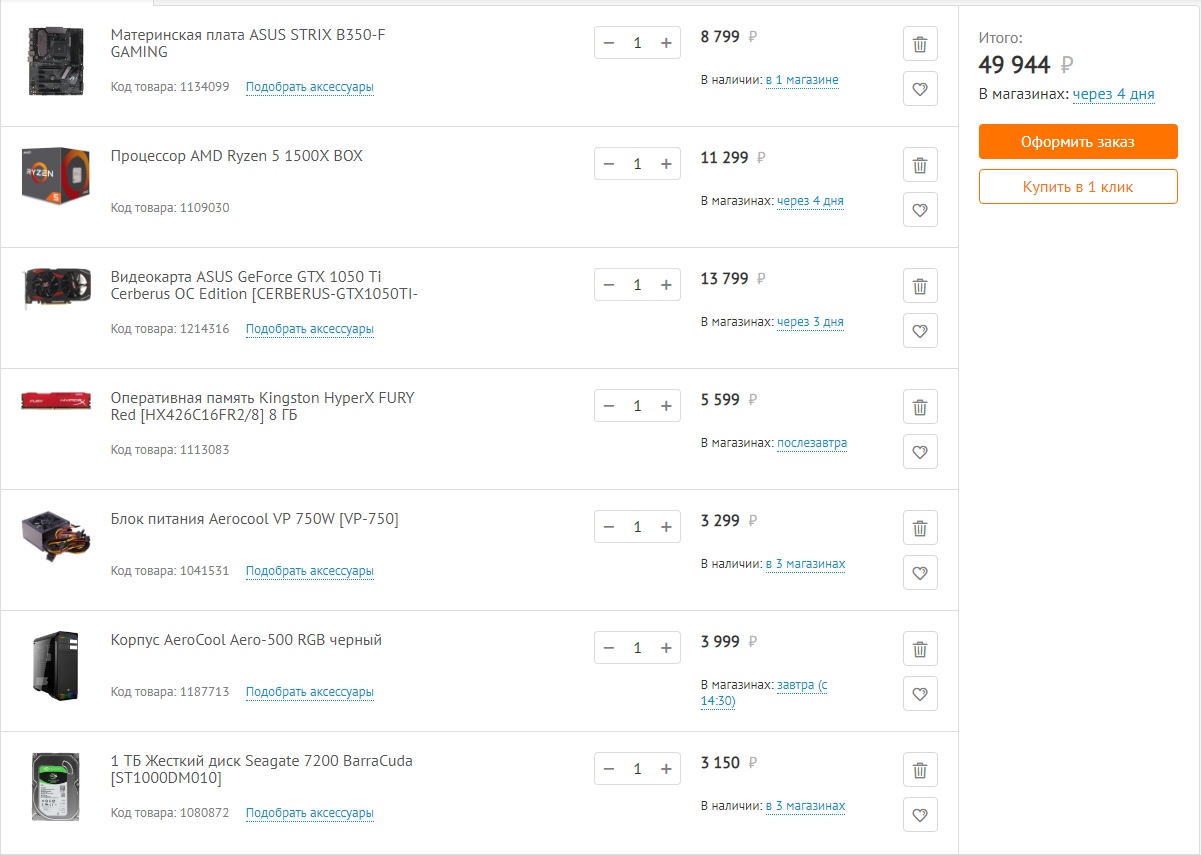This screenshot has width=1201, height=855.
Task: Add AMD Ryzen 5 1500X to wishlist
Action: (920, 210)
